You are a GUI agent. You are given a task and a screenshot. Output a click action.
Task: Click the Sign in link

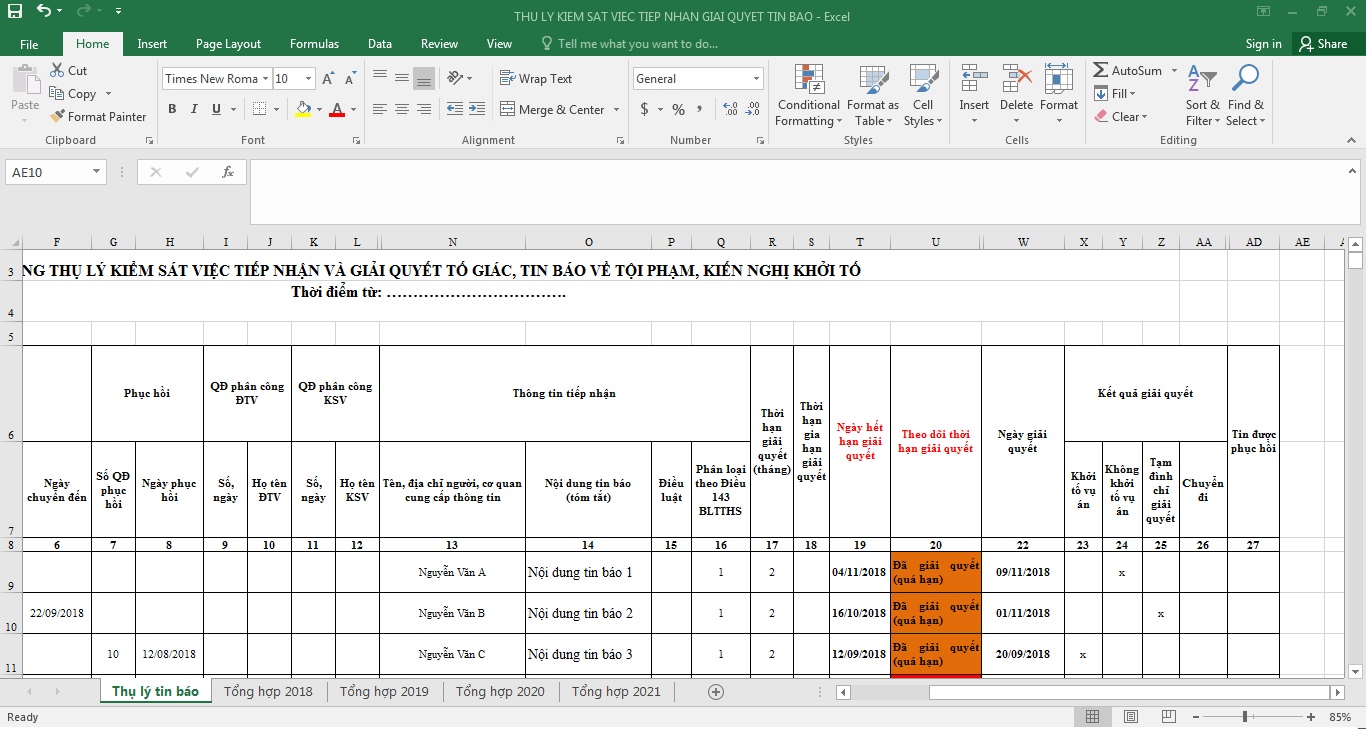coord(1263,44)
